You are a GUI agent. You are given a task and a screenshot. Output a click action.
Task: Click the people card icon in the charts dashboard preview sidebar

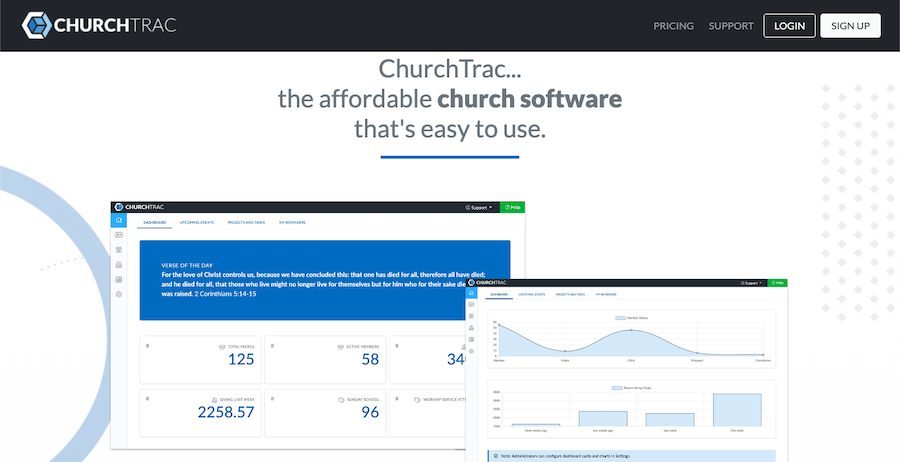(471, 304)
